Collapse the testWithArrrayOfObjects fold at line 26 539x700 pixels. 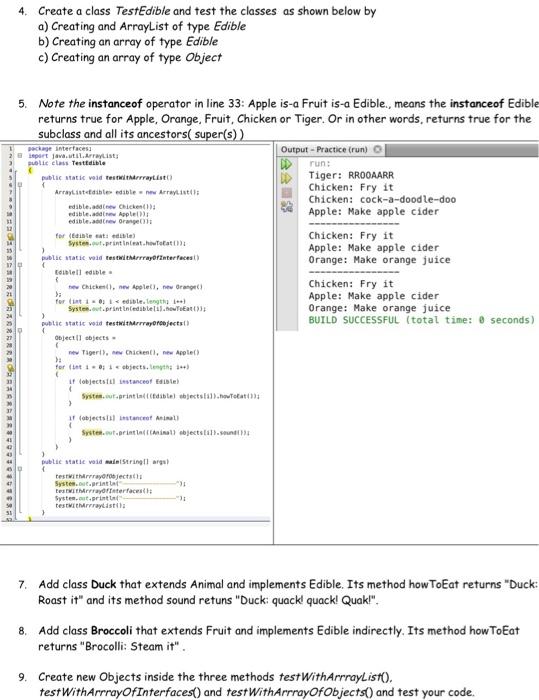(20, 331)
